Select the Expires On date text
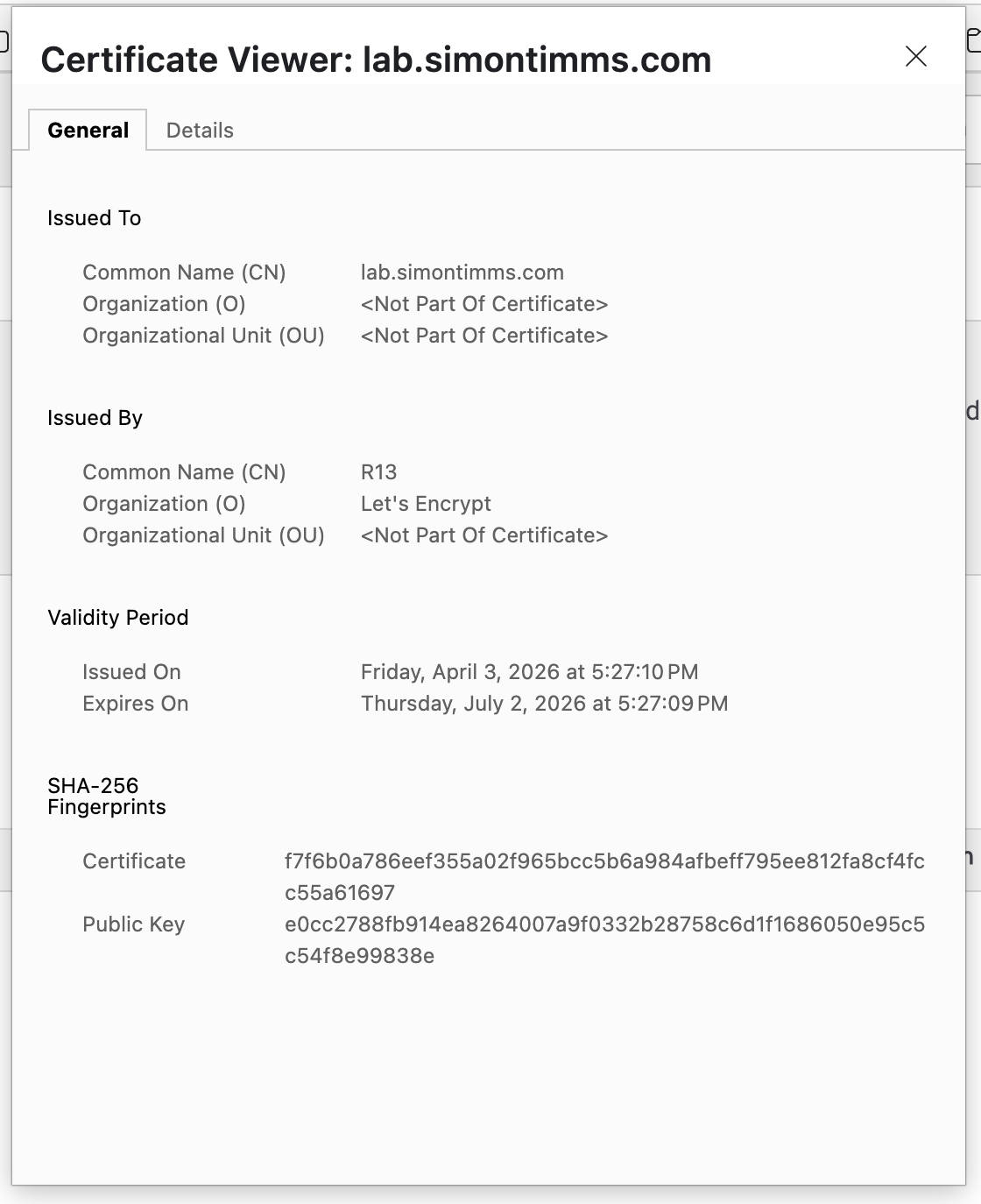 (545, 703)
